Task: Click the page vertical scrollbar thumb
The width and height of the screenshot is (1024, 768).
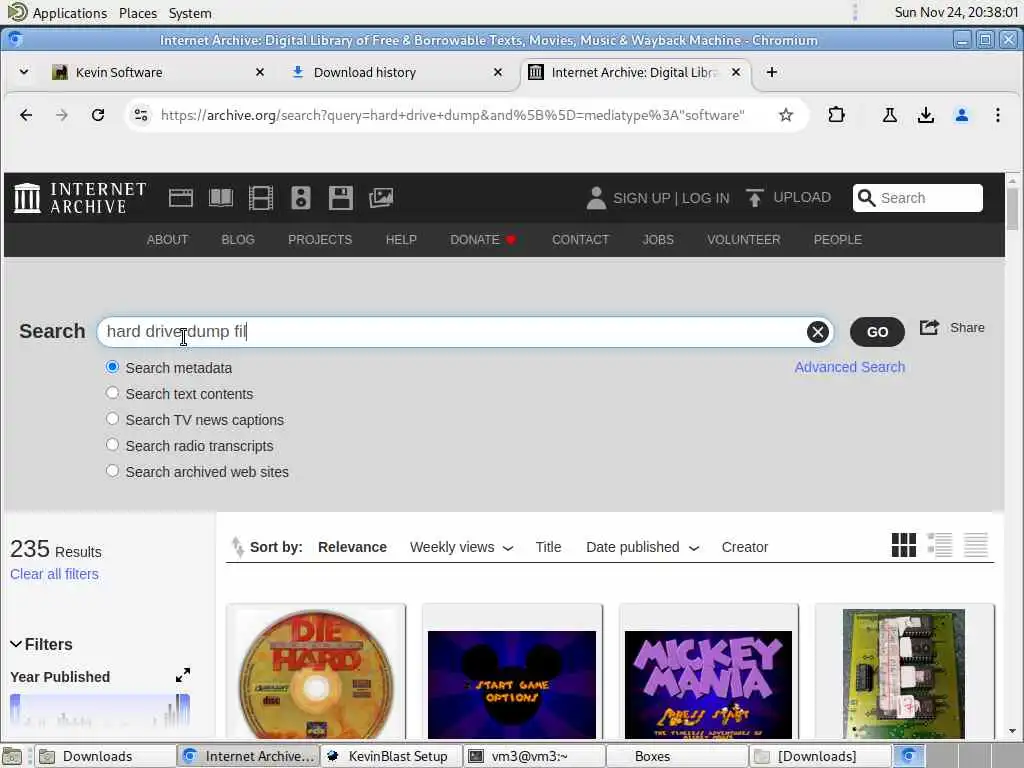Action: click(x=1012, y=209)
